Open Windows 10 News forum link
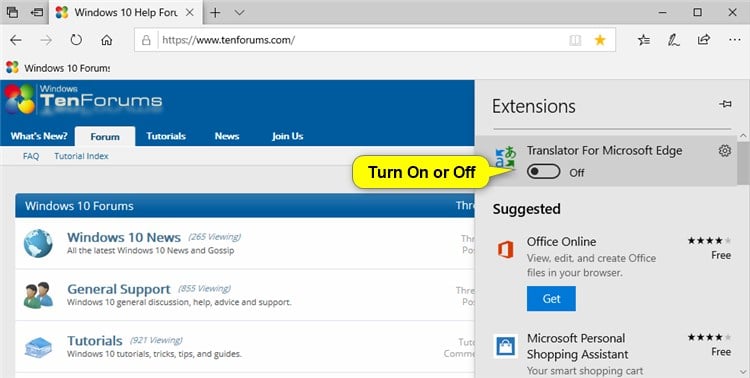750x378 pixels. (124, 237)
